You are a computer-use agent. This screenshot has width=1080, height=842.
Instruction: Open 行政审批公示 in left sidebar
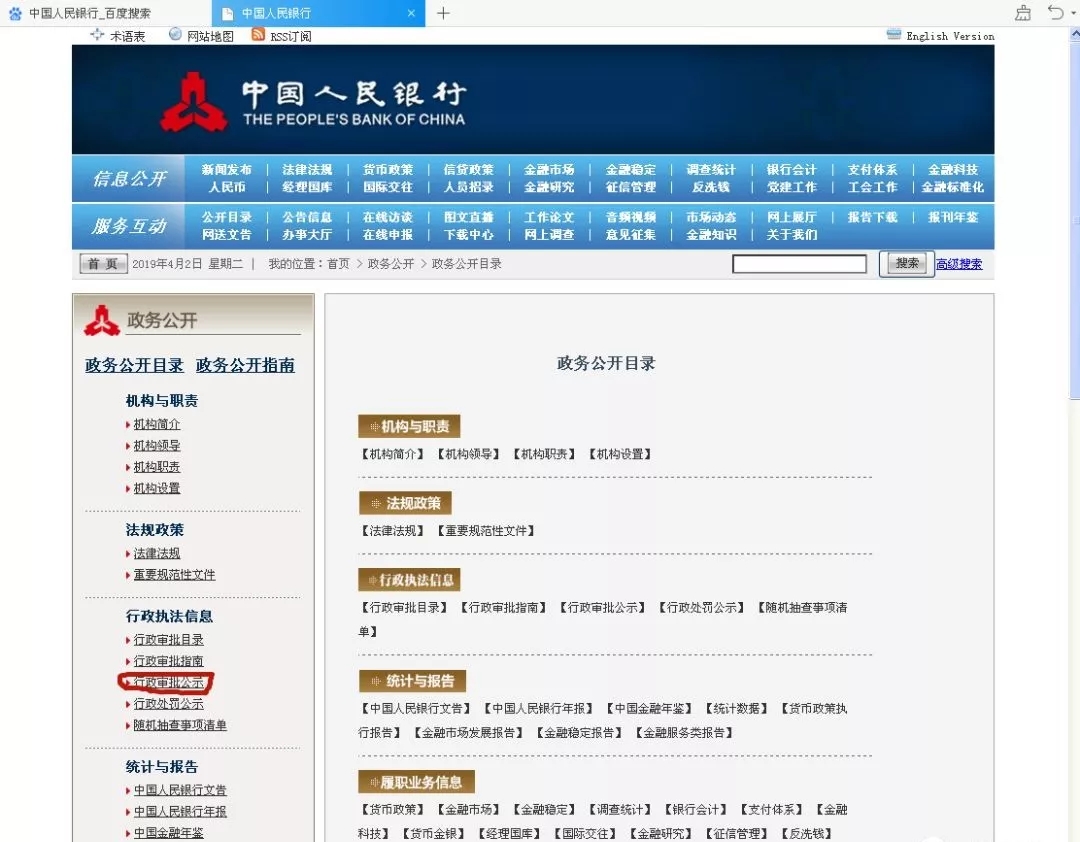pos(168,683)
